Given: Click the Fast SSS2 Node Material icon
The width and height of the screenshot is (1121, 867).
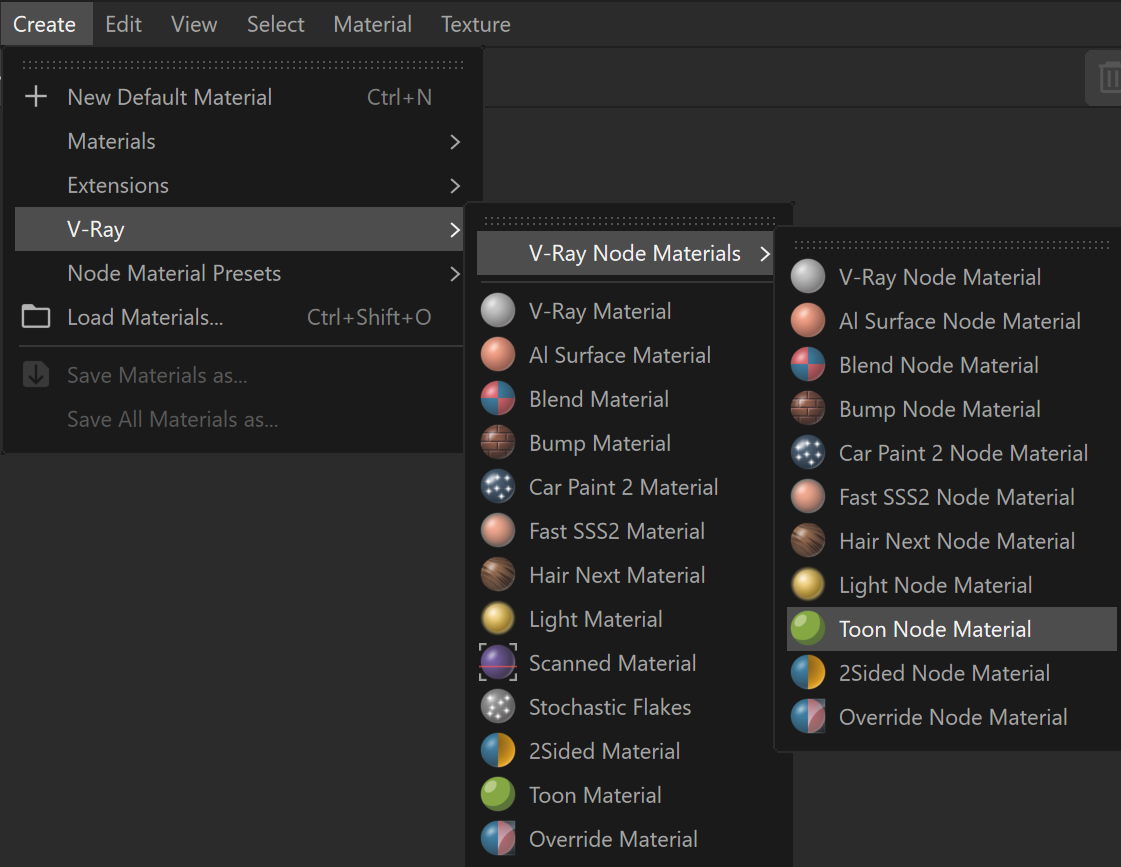Looking at the screenshot, I should [x=808, y=497].
